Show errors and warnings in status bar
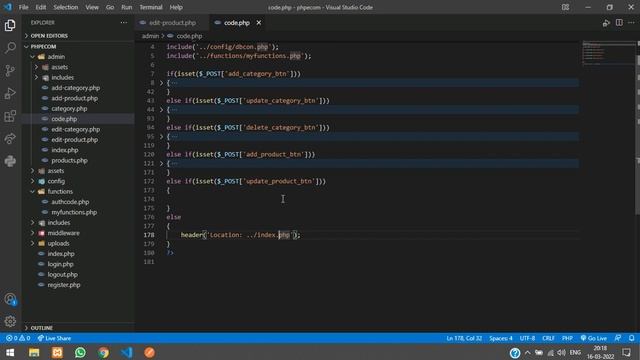Screen dimensions: 640x360 pyautogui.click(x=18, y=338)
